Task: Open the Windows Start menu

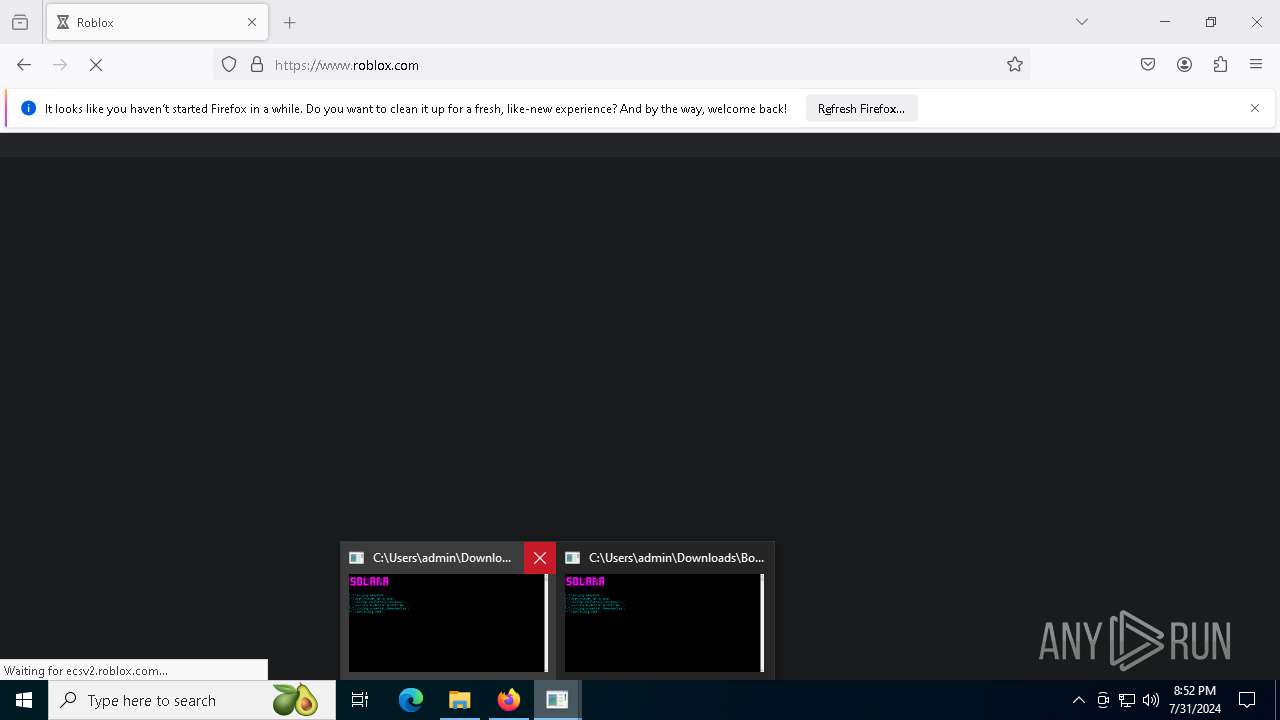Action: (24, 700)
